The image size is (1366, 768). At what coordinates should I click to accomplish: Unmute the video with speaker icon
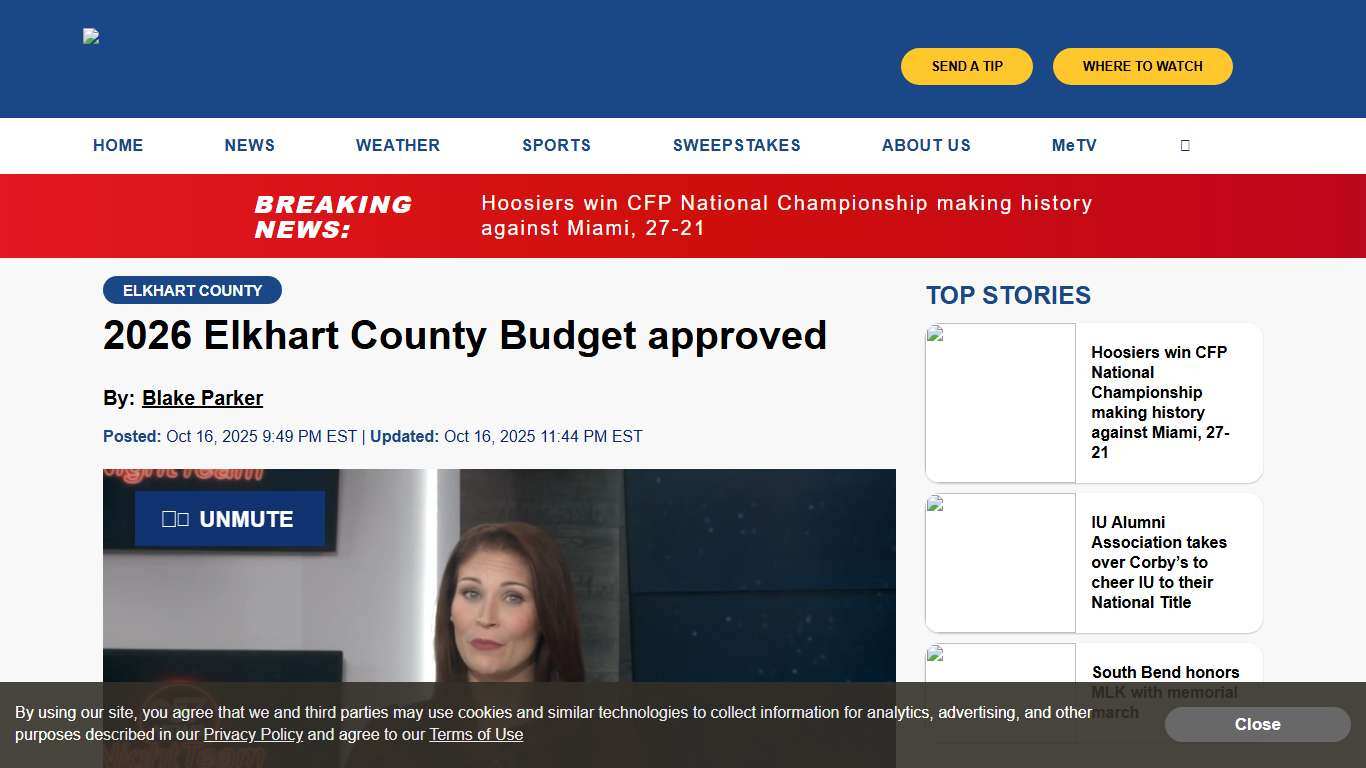coord(229,518)
